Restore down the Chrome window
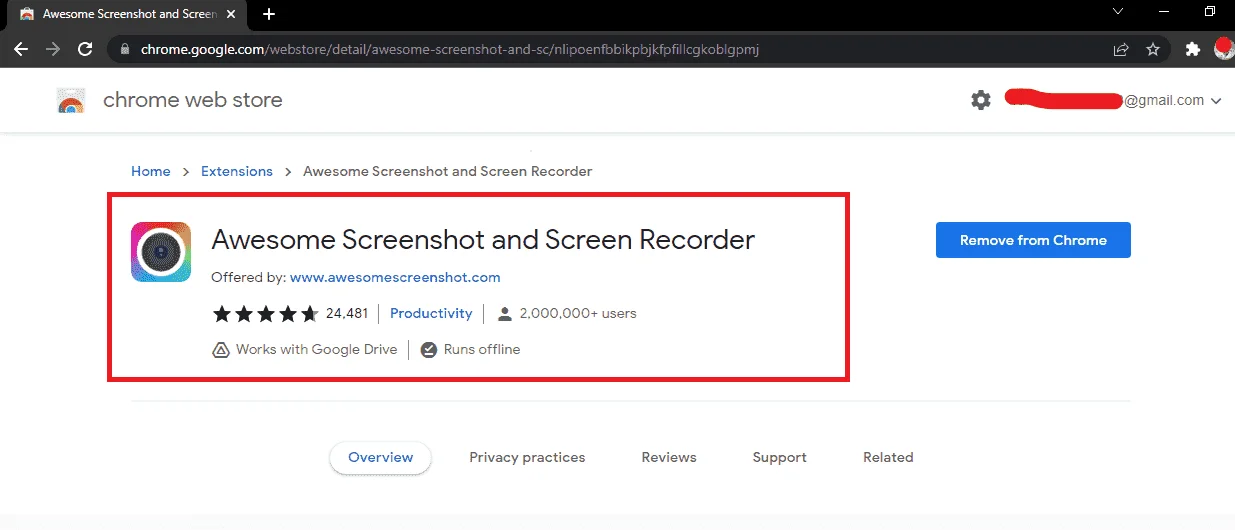 pos(1210,11)
